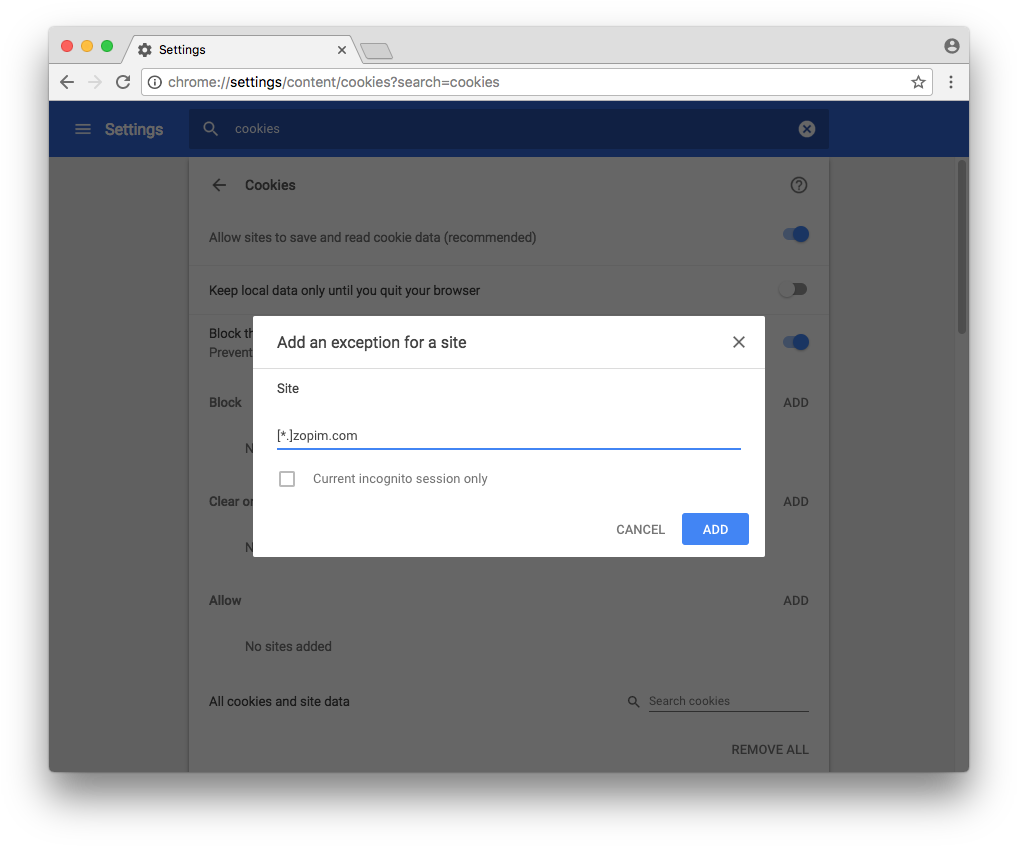Enable Keep local data only until you quit

[x=793, y=288]
